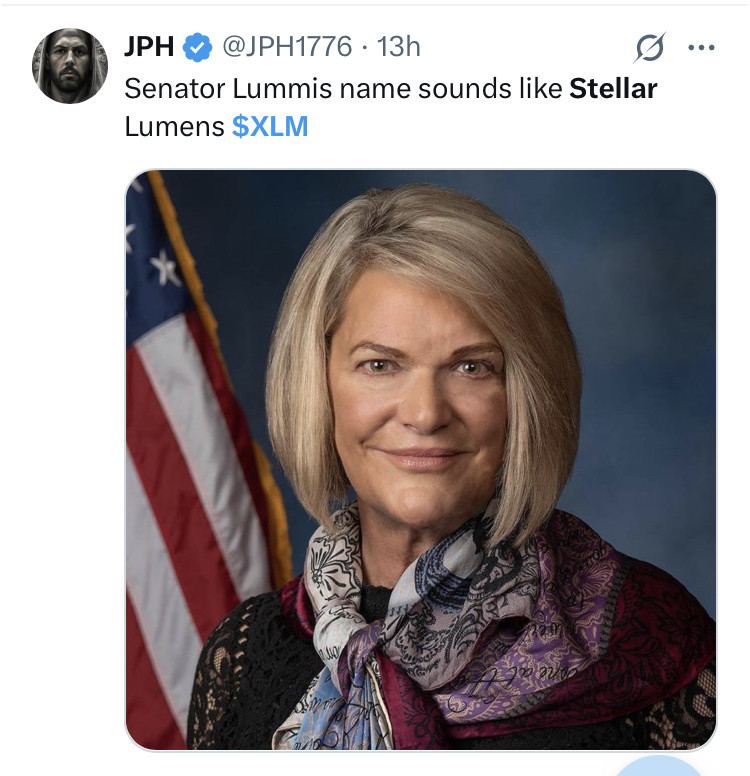Click the 13h timestamp of the tweet
750x776 pixels.
click(398, 47)
